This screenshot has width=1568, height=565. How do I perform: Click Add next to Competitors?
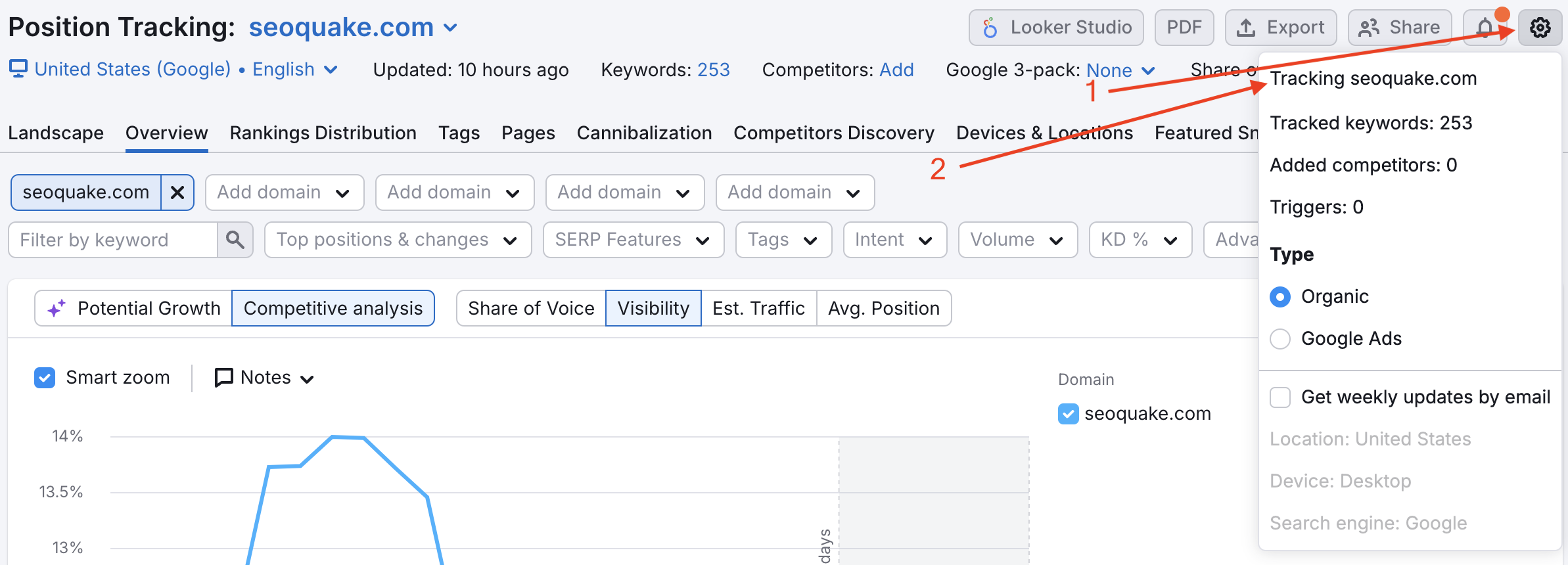(896, 70)
